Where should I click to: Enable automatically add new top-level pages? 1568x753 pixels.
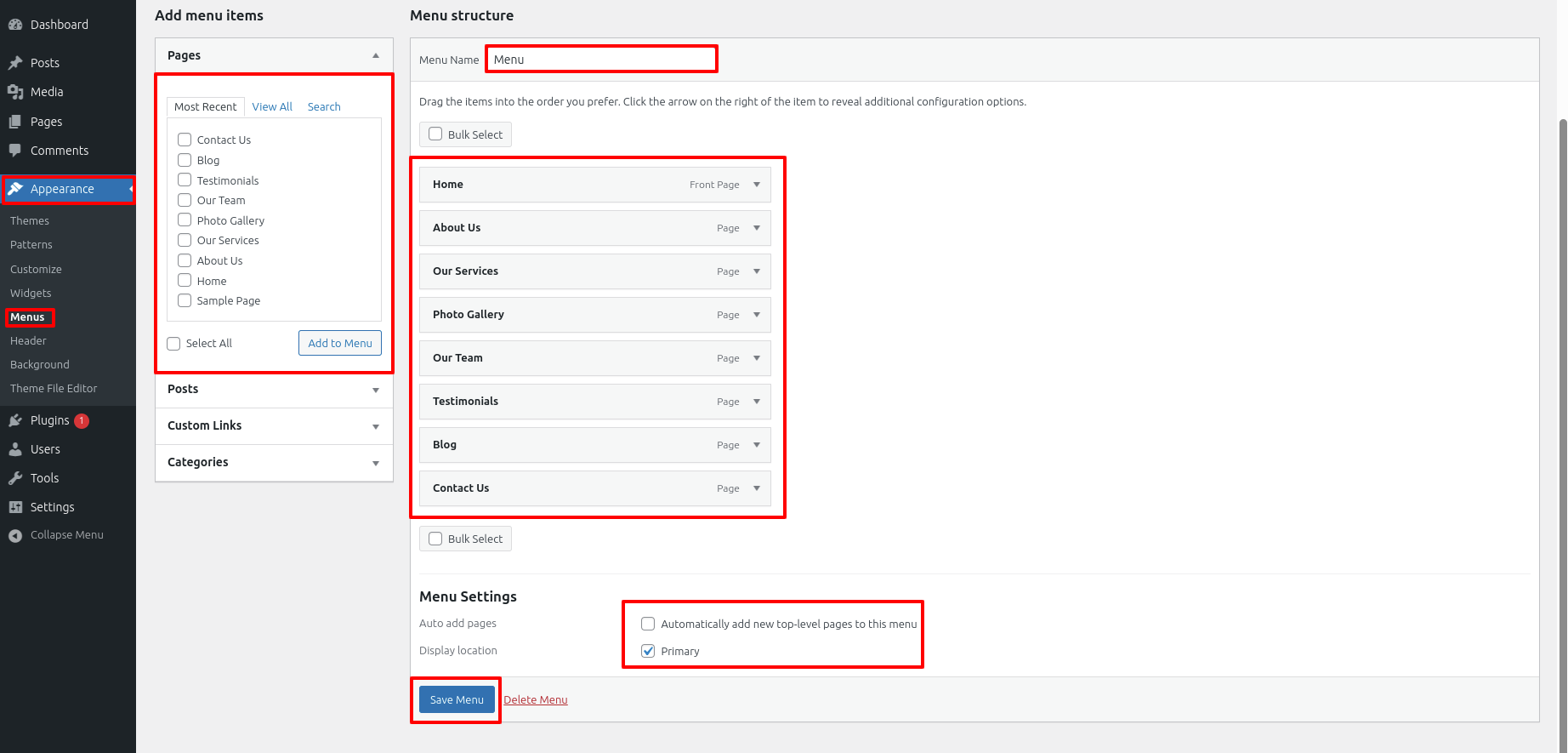point(648,624)
